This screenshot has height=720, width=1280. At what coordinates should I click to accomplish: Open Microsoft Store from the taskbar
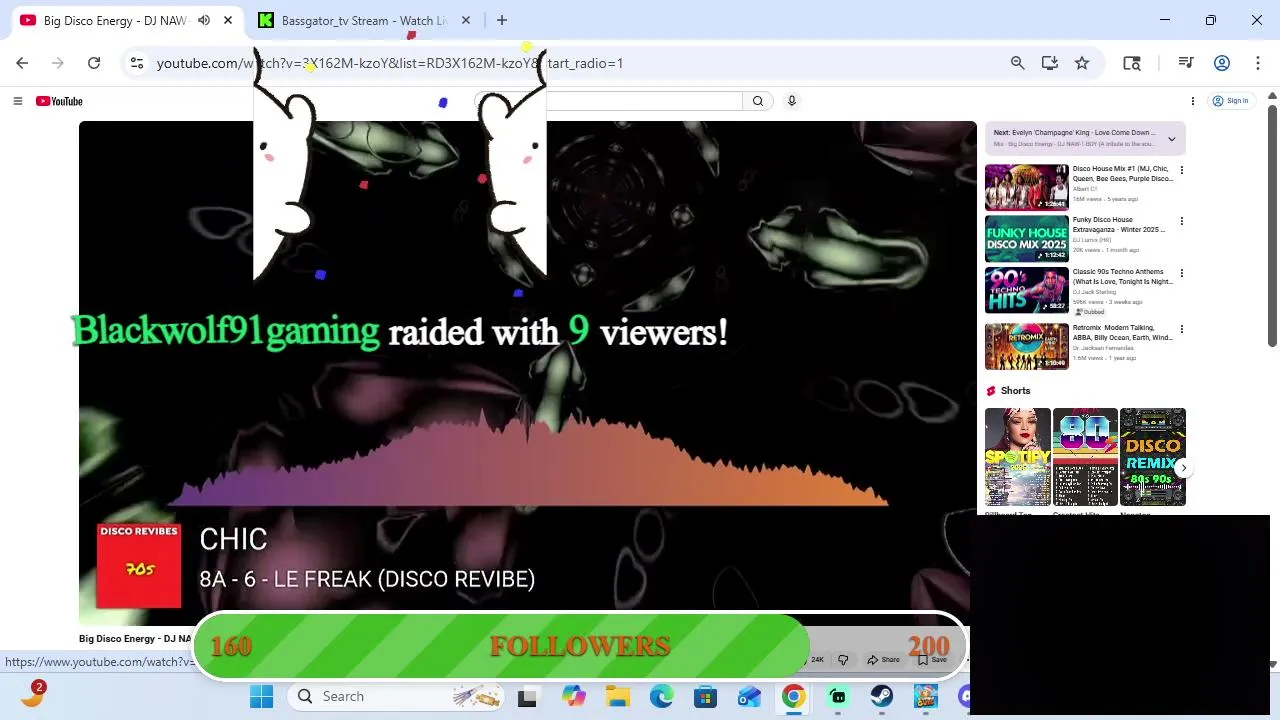(x=705, y=696)
